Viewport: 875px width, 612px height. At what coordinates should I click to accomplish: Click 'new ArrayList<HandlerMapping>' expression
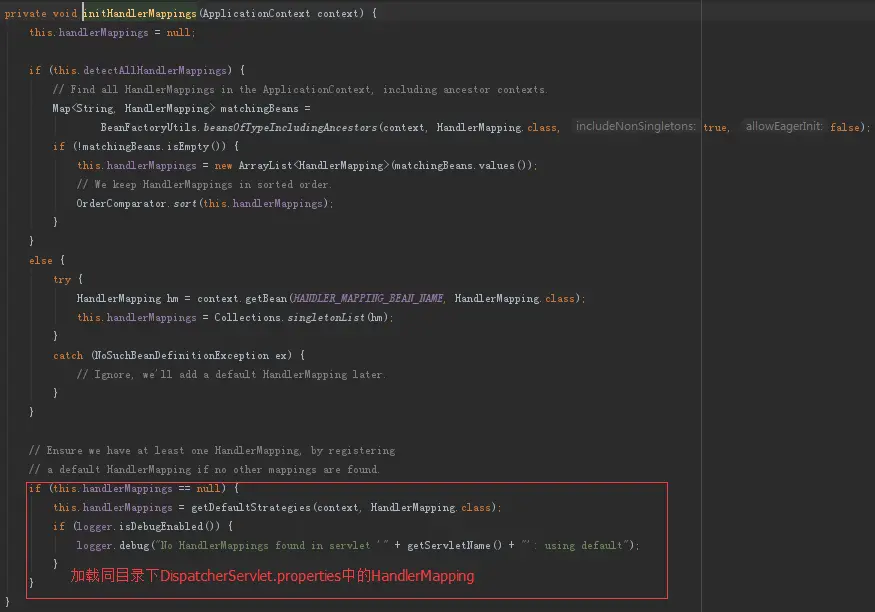[x=301, y=165]
